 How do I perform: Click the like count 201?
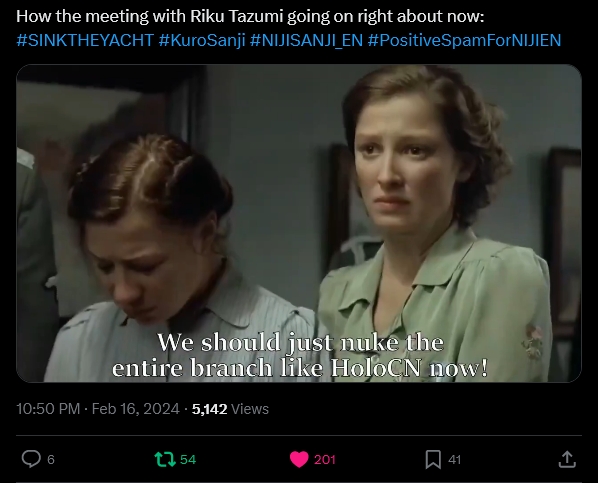[x=325, y=459]
